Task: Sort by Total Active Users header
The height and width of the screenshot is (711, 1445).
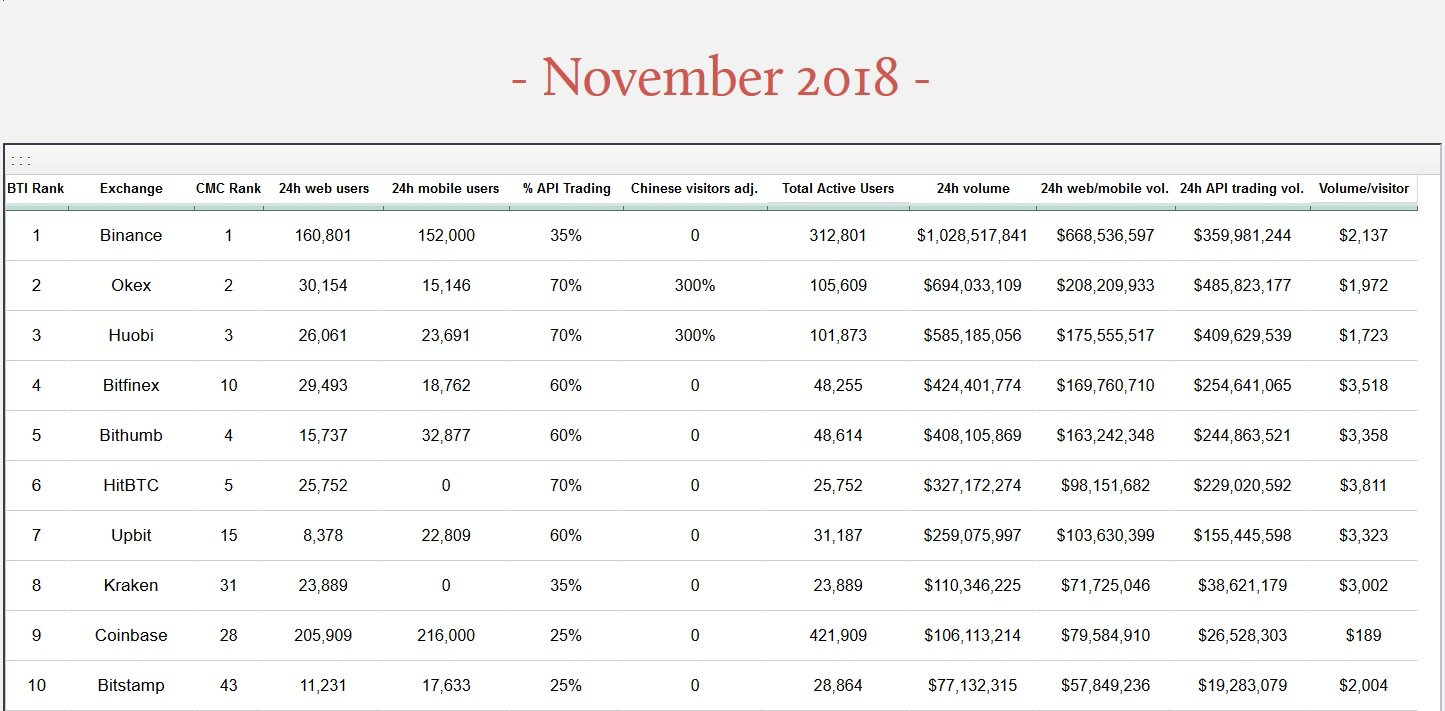Action: (x=838, y=188)
